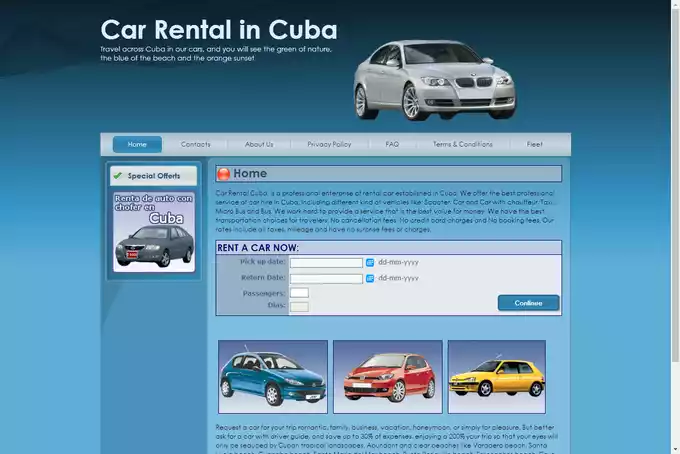
Task: Select the FAQ menu item
Action: click(x=392, y=144)
